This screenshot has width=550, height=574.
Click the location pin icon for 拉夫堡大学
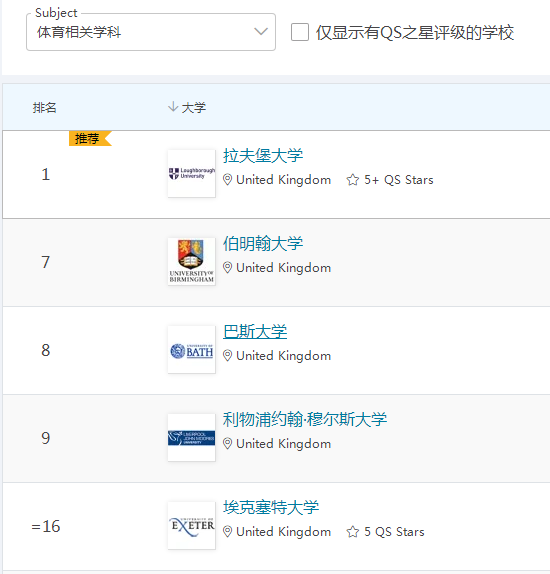[x=227, y=180]
